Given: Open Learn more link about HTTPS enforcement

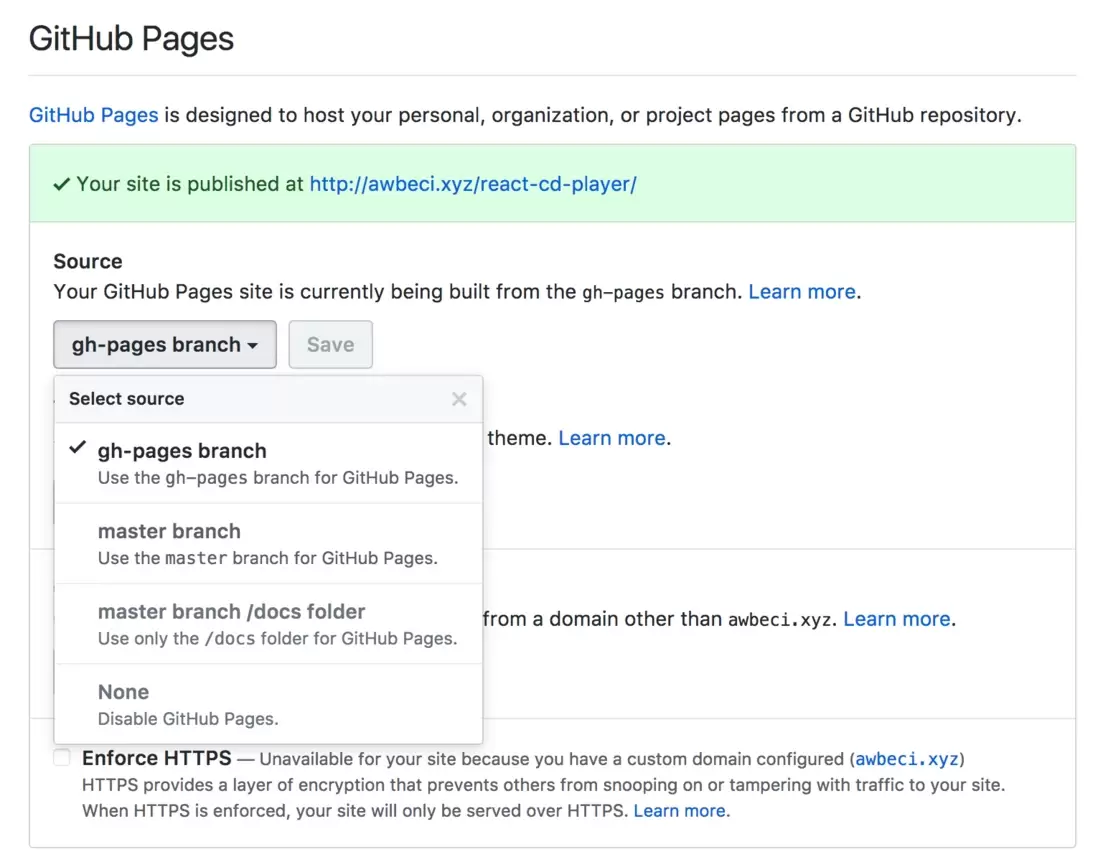Looking at the screenshot, I should tap(679, 811).
